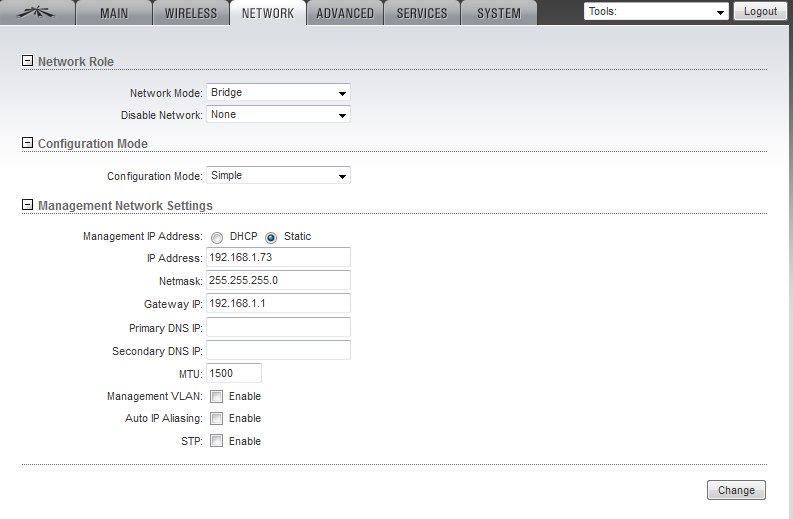Select the DHCP radio button
The width and height of the screenshot is (793, 519).
(x=217, y=237)
